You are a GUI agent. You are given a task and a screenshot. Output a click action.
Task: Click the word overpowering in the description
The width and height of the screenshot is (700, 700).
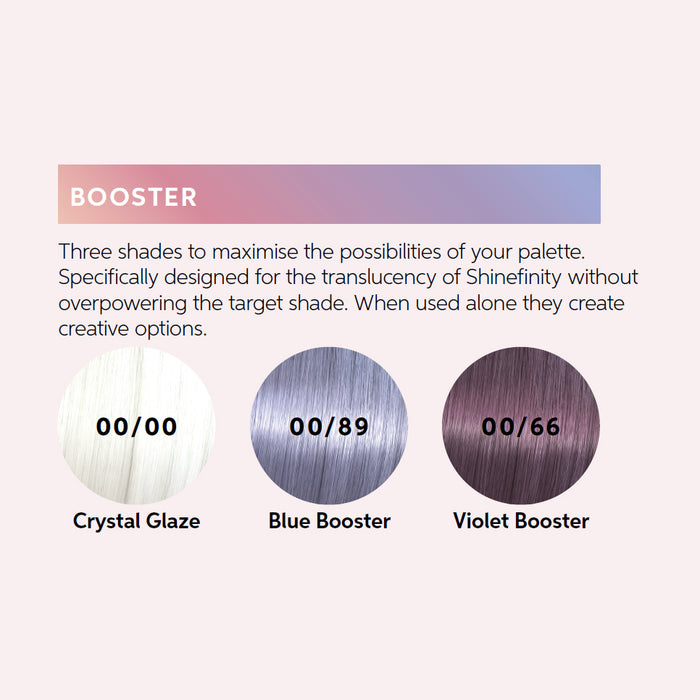(x=116, y=303)
